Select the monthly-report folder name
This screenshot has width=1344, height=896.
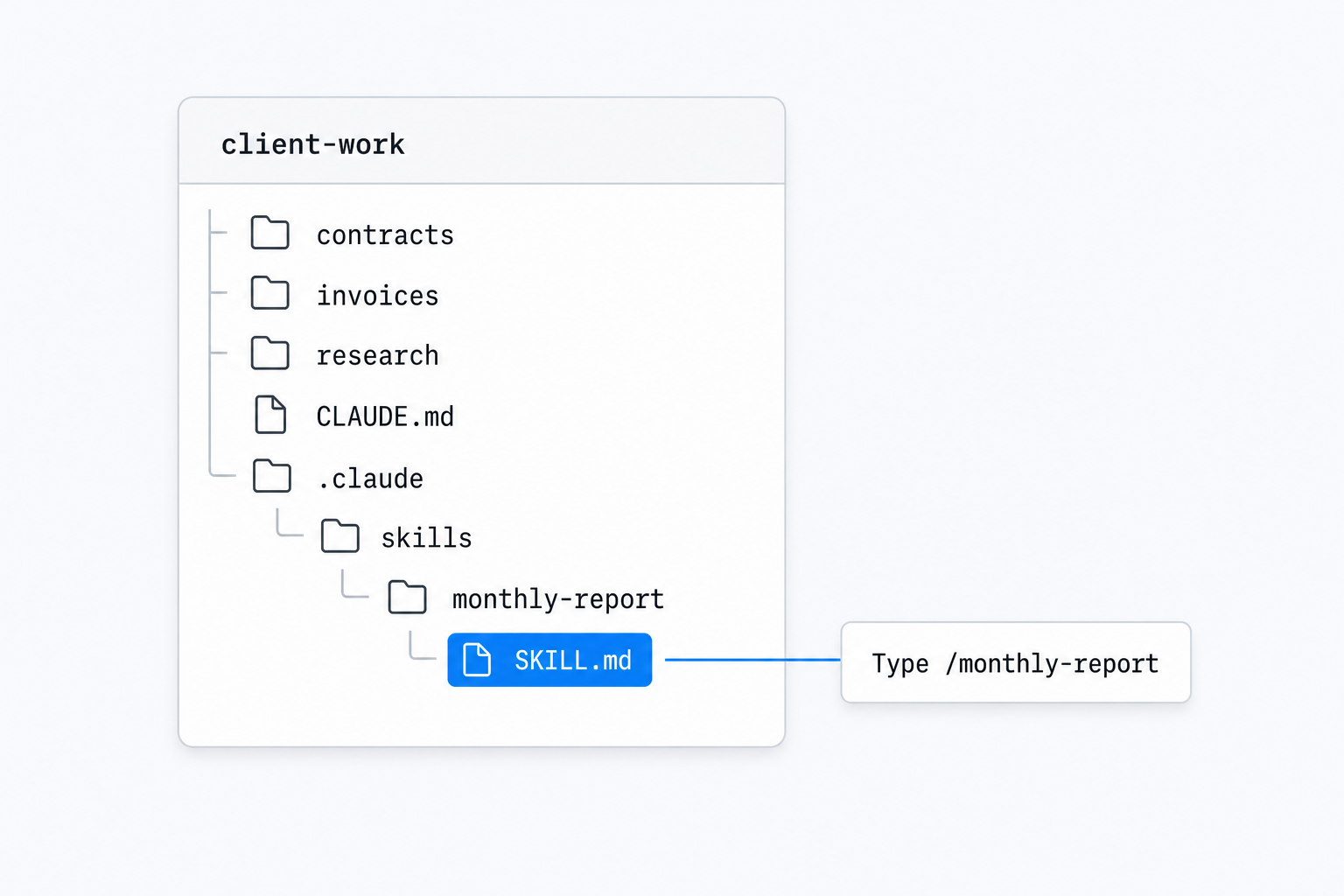[x=558, y=599]
